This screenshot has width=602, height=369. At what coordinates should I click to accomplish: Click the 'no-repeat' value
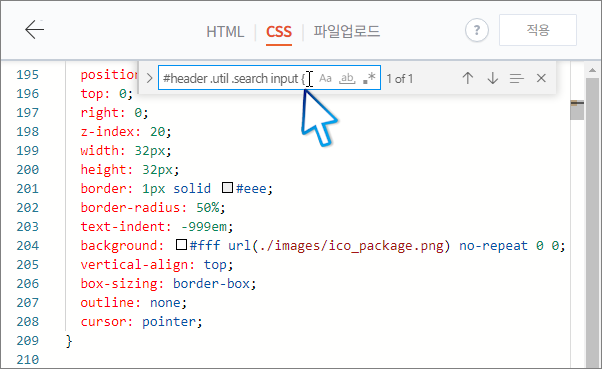(493, 245)
